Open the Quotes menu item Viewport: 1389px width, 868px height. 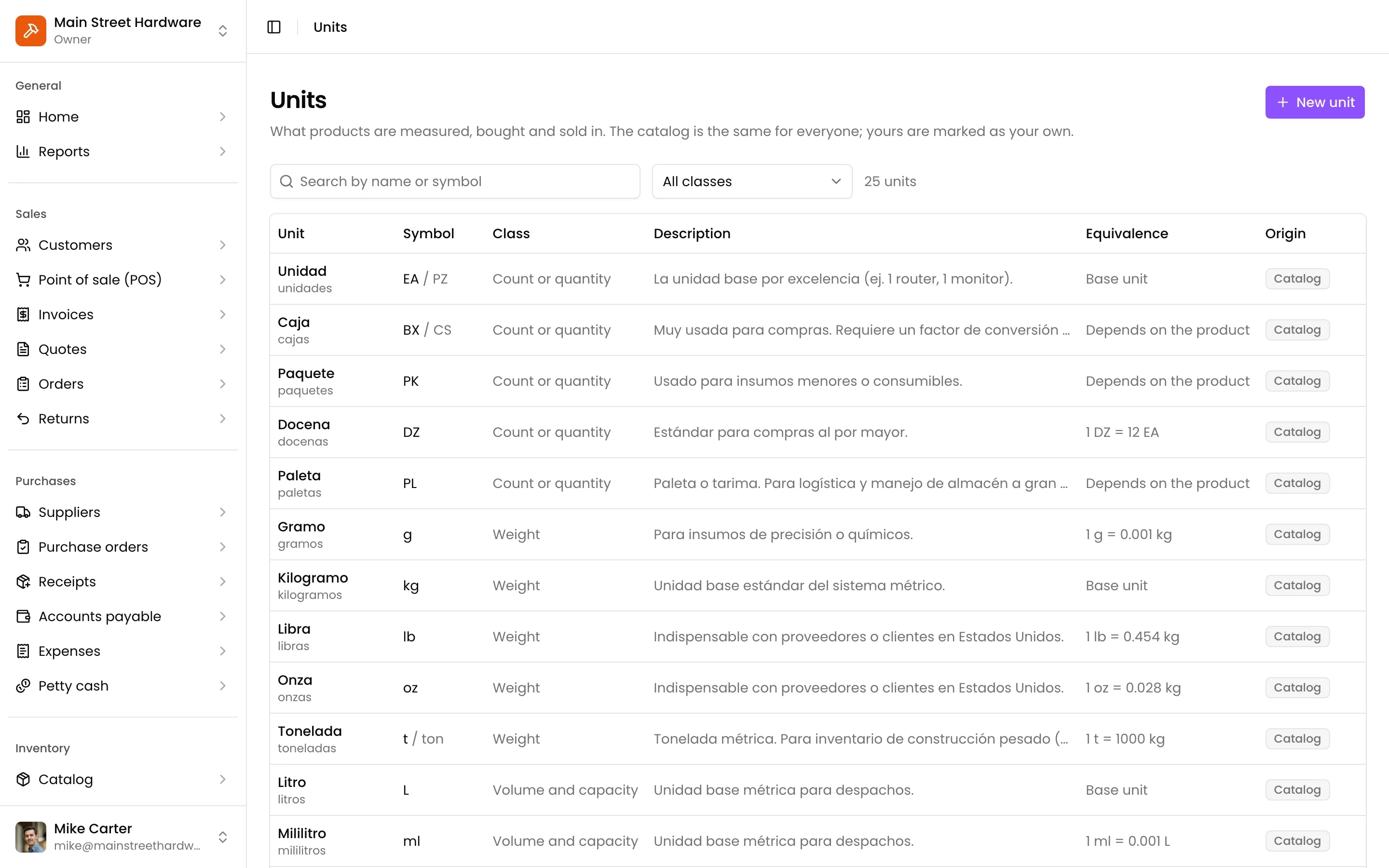pyautogui.click(x=123, y=349)
